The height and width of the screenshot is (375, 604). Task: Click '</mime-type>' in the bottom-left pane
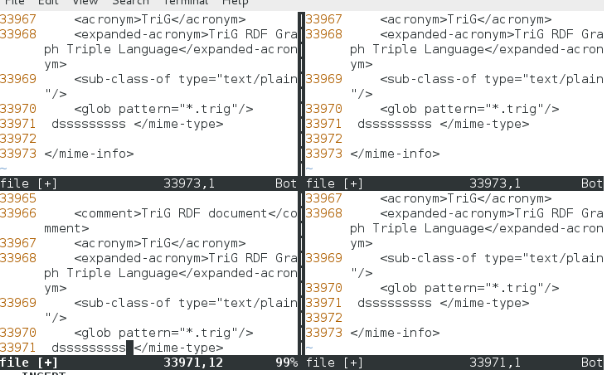[179, 348]
